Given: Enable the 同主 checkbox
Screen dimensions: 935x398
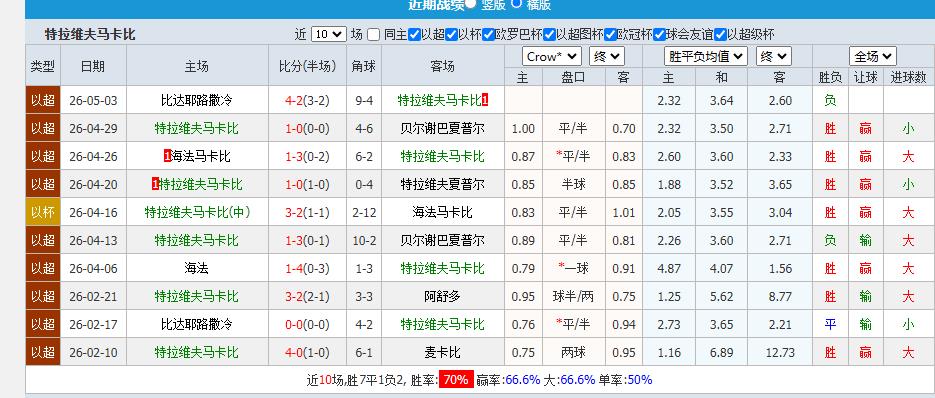Looking at the screenshot, I should pos(374,35).
